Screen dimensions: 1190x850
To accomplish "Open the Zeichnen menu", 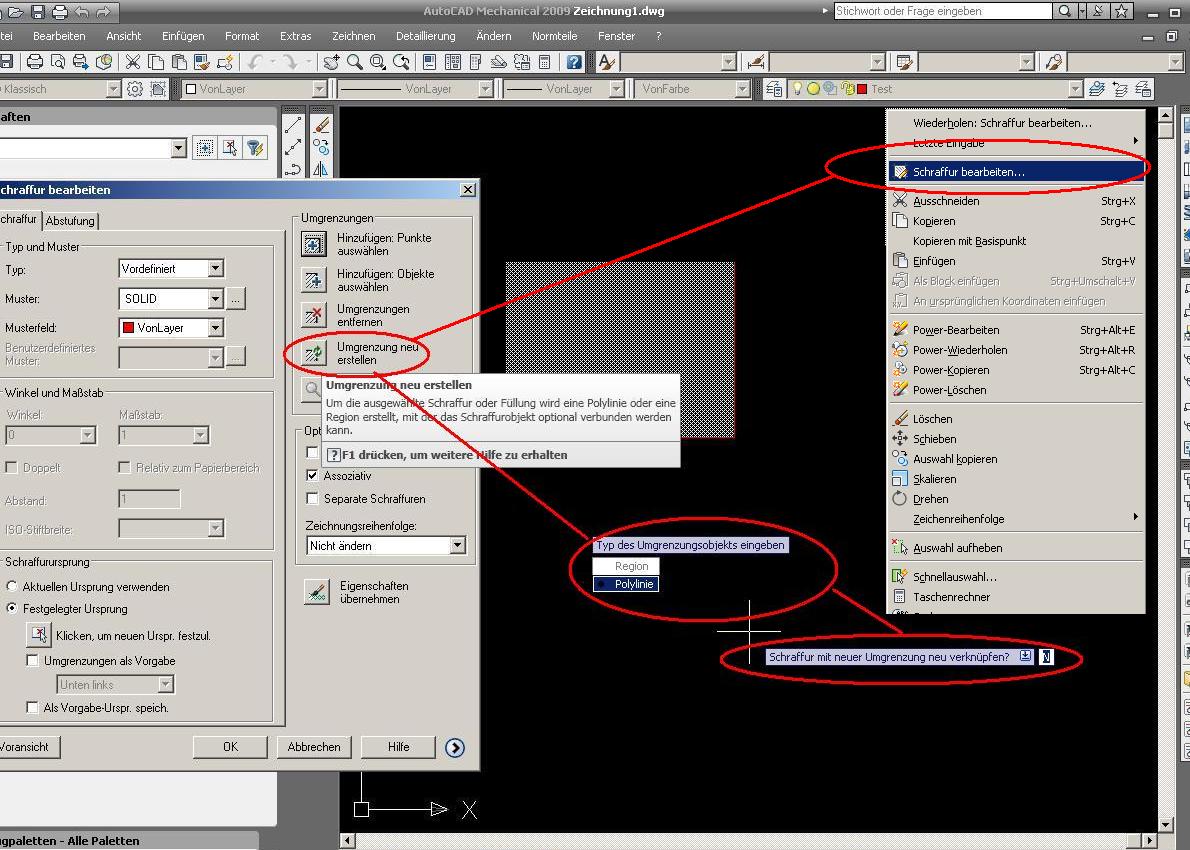I will [353, 36].
